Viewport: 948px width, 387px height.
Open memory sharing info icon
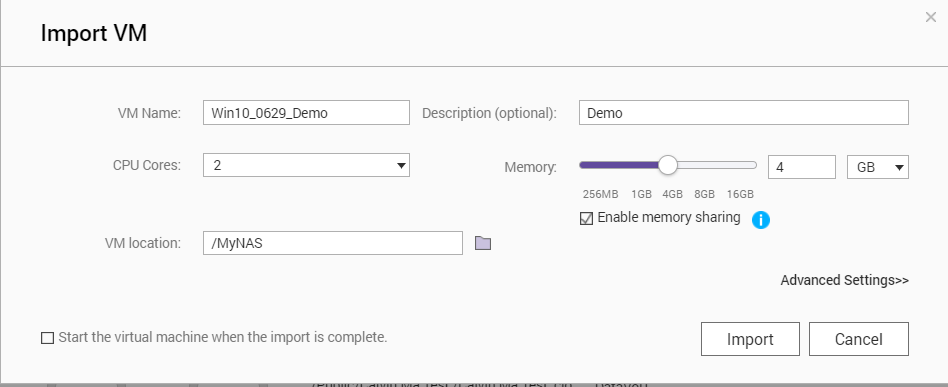tap(761, 220)
